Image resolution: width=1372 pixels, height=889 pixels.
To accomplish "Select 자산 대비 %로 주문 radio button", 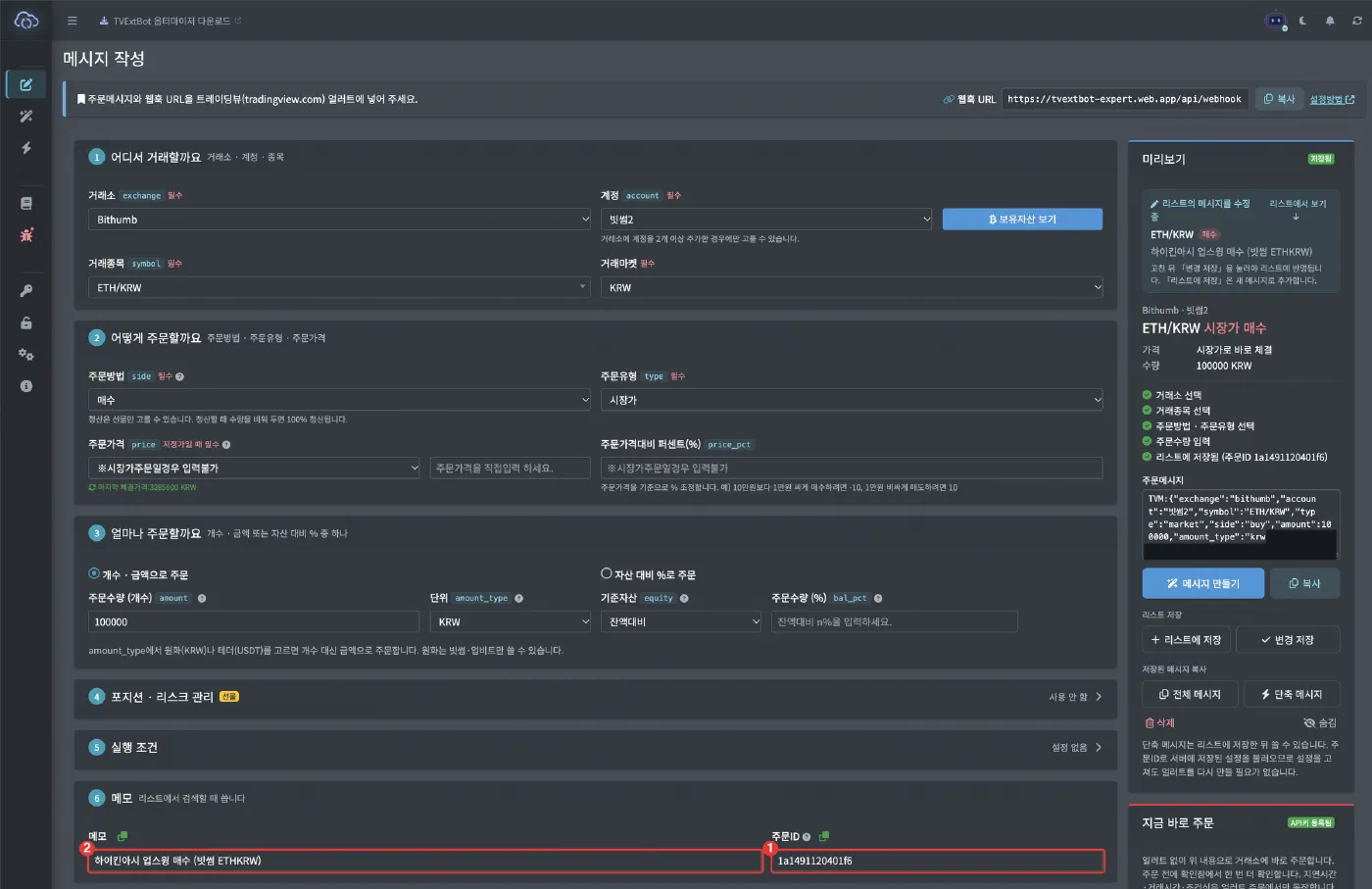I will click(607, 573).
